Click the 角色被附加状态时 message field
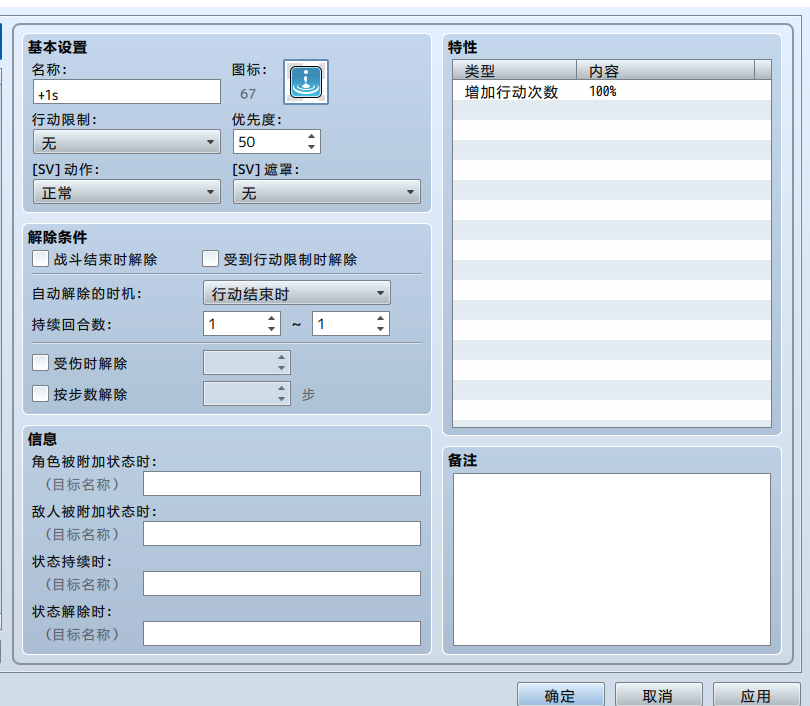Viewport: 810px width, 706px height. [282, 483]
